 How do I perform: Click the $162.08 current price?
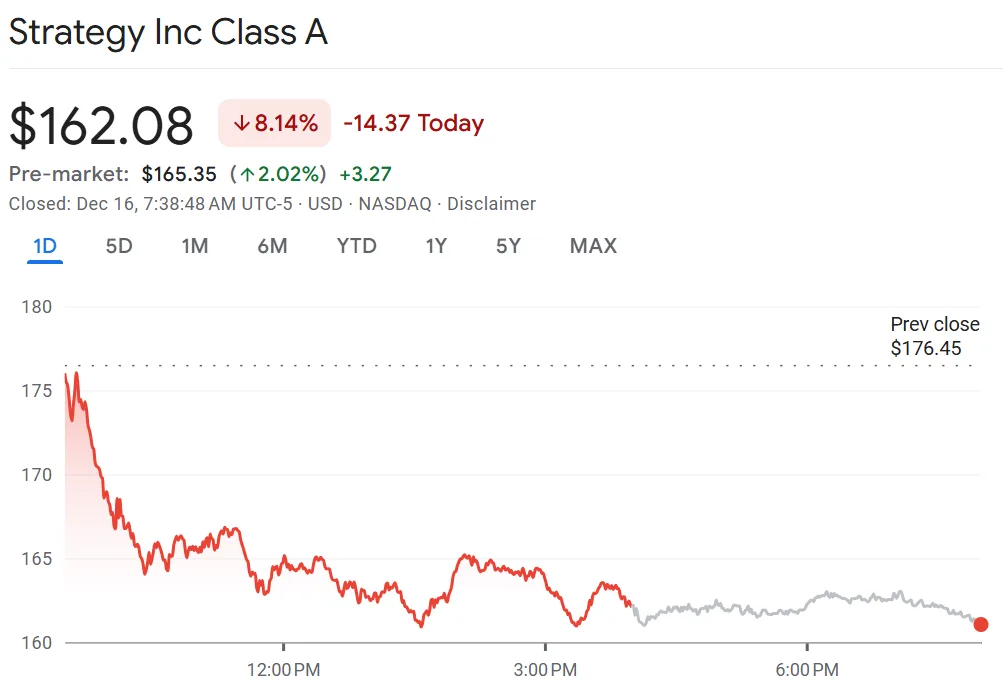coord(101,126)
